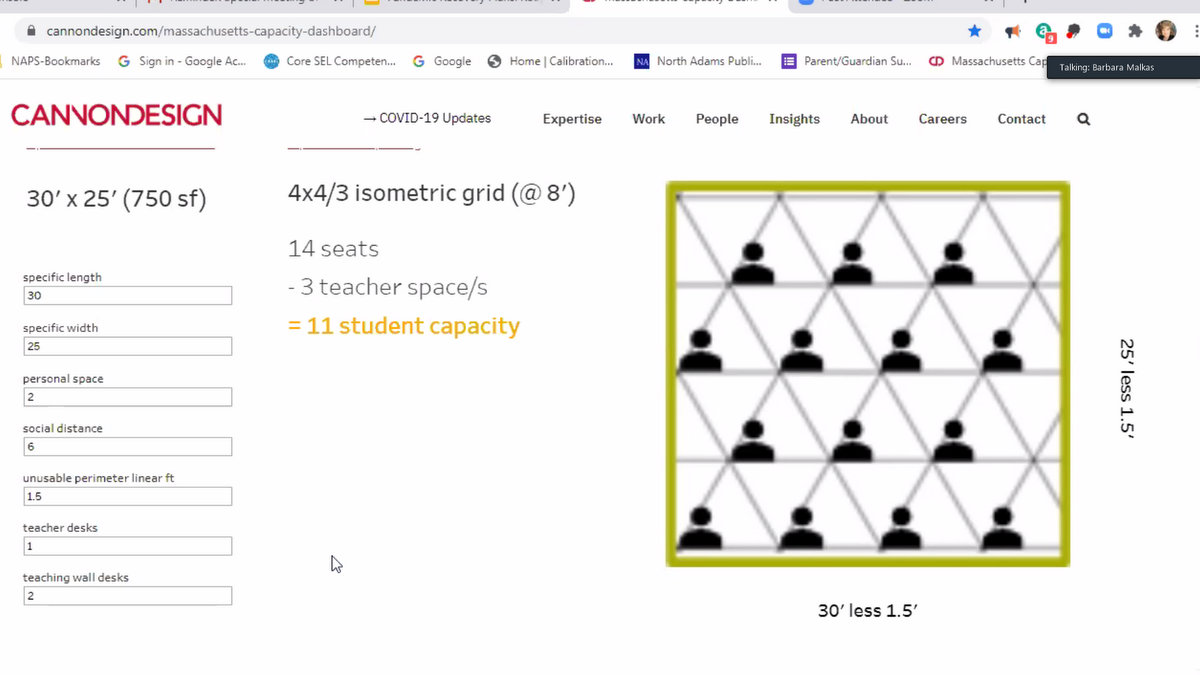Open the Expertise menu
This screenshot has width=1200, height=675.
572,119
